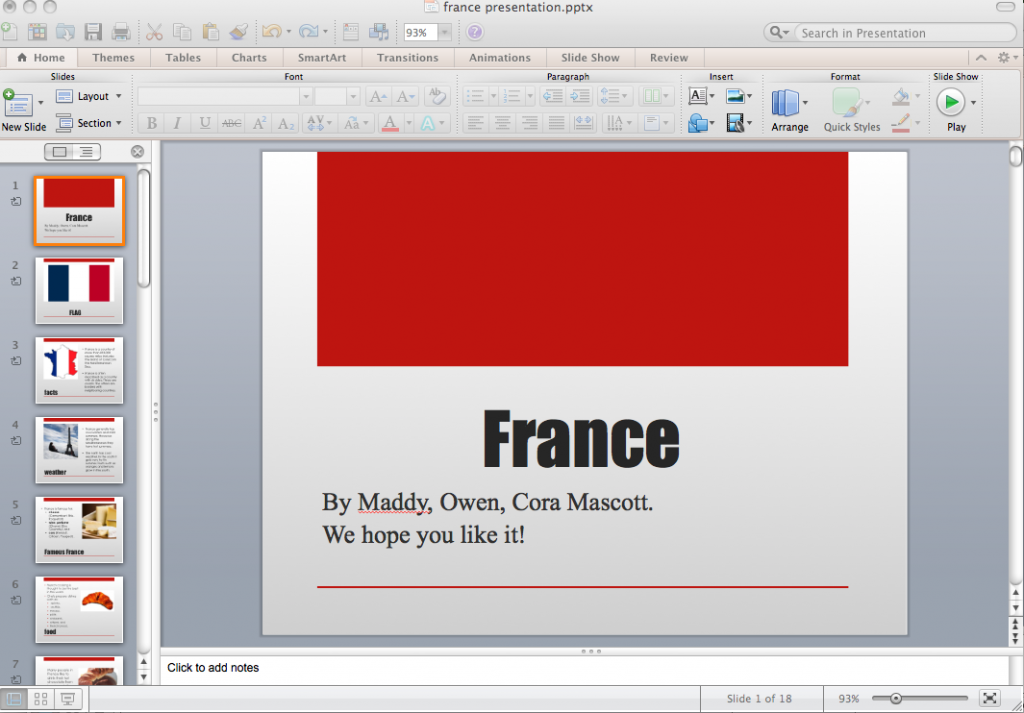
Task: Click the Print icon
Action: pyautogui.click(x=121, y=31)
